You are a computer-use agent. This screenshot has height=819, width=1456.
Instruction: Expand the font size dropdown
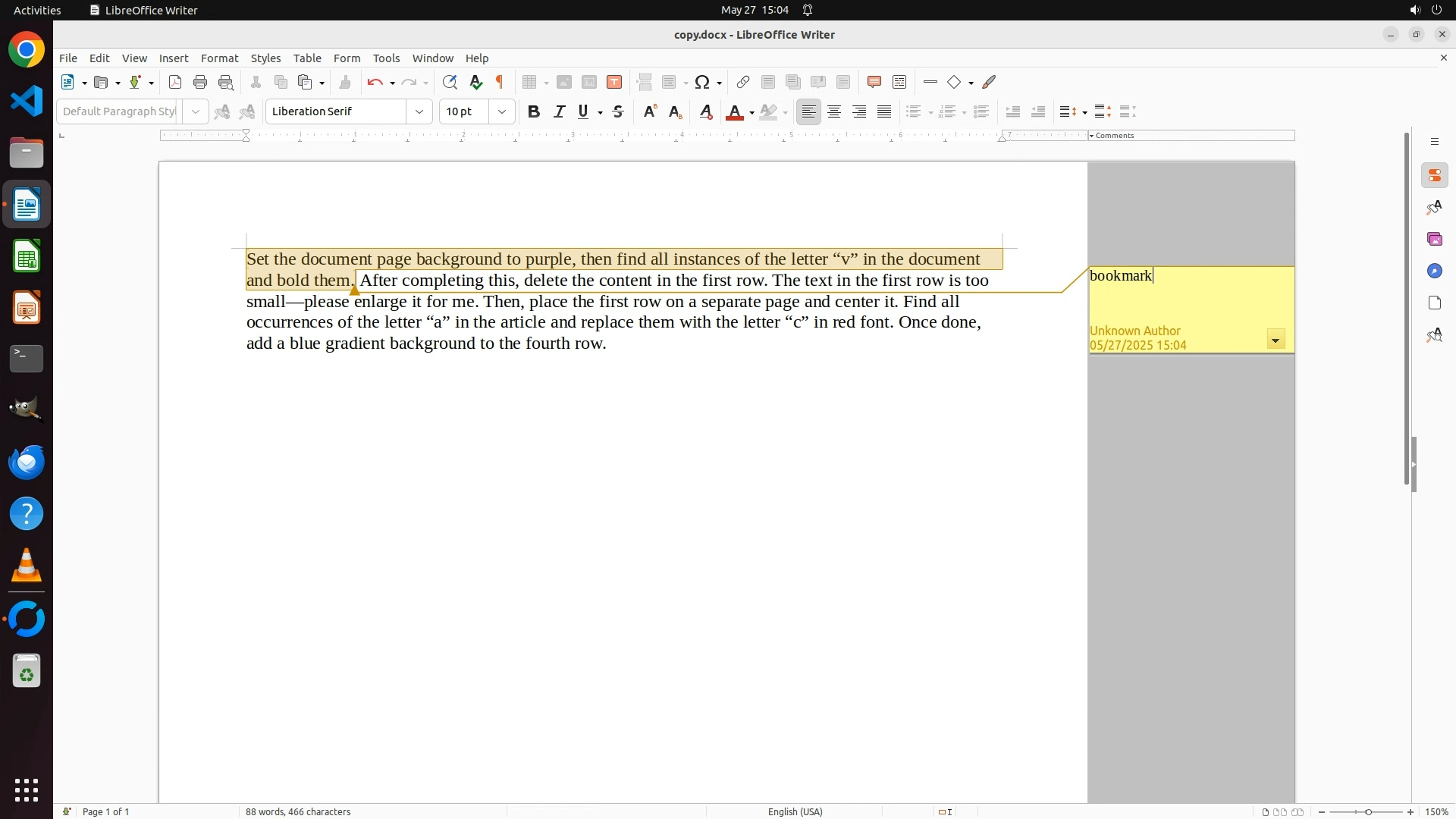click(502, 111)
